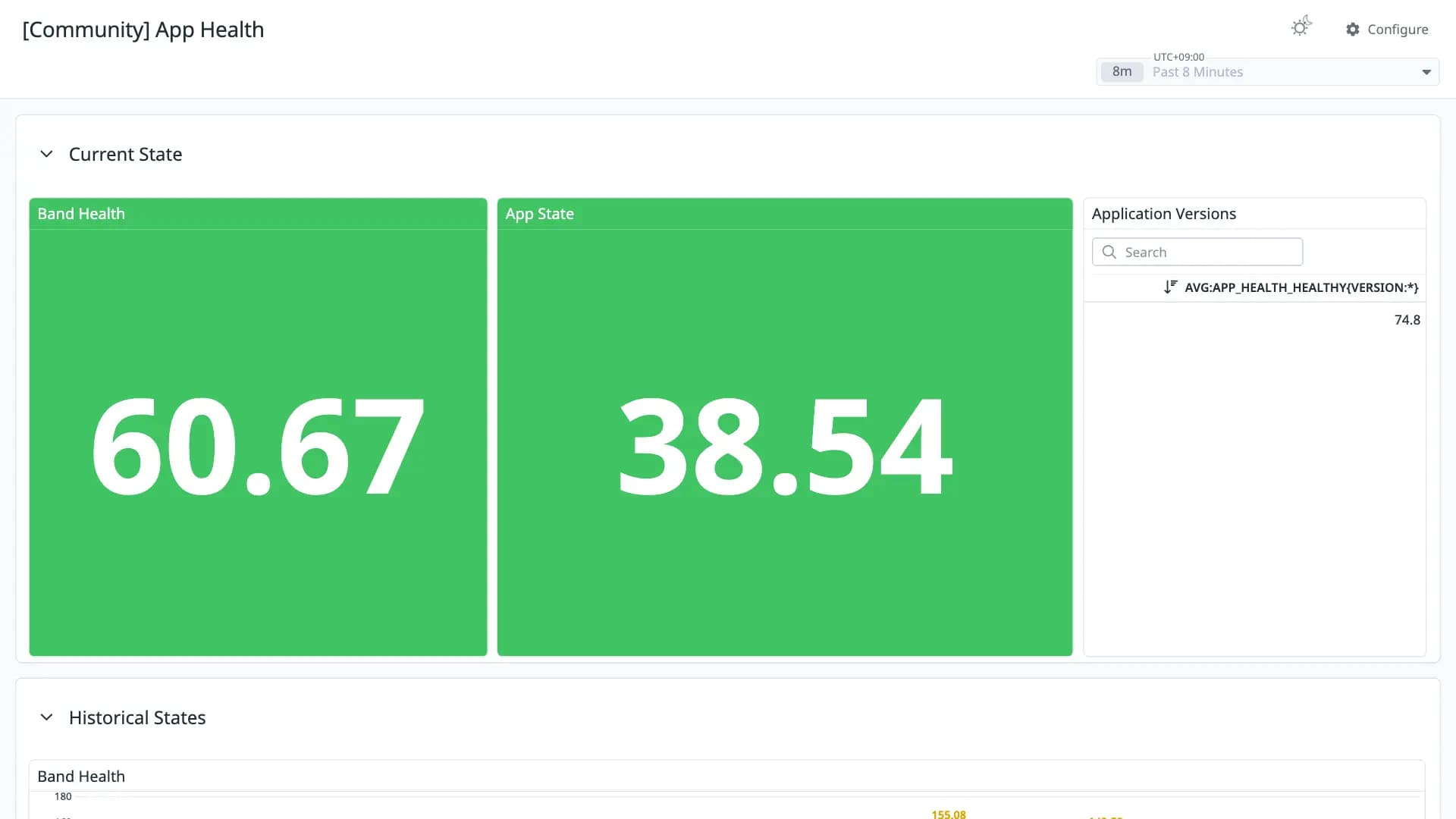
Task: Click the 180 y-axis label
Action: coord(63,796)
